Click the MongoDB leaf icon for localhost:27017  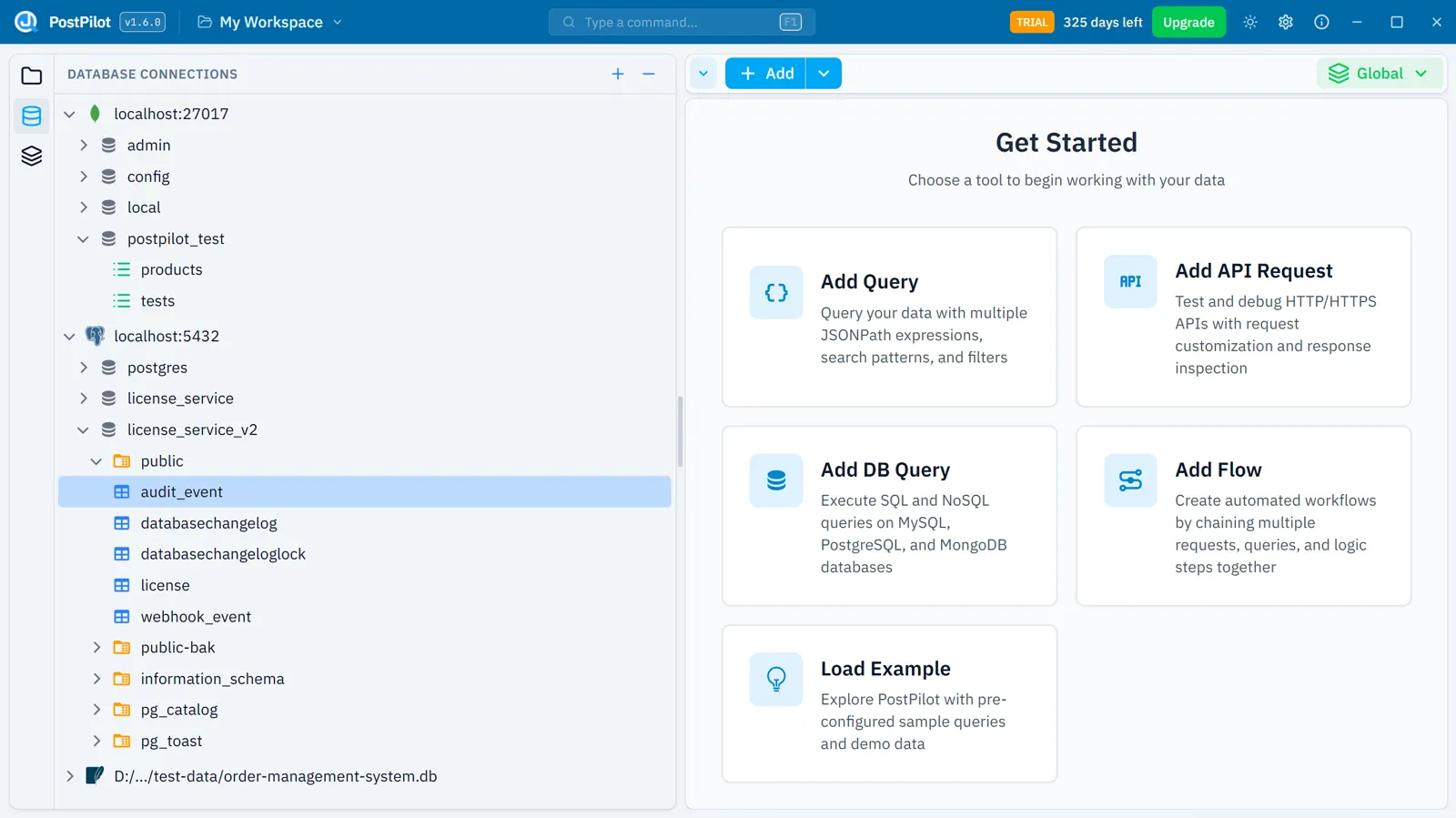point(95,114)
